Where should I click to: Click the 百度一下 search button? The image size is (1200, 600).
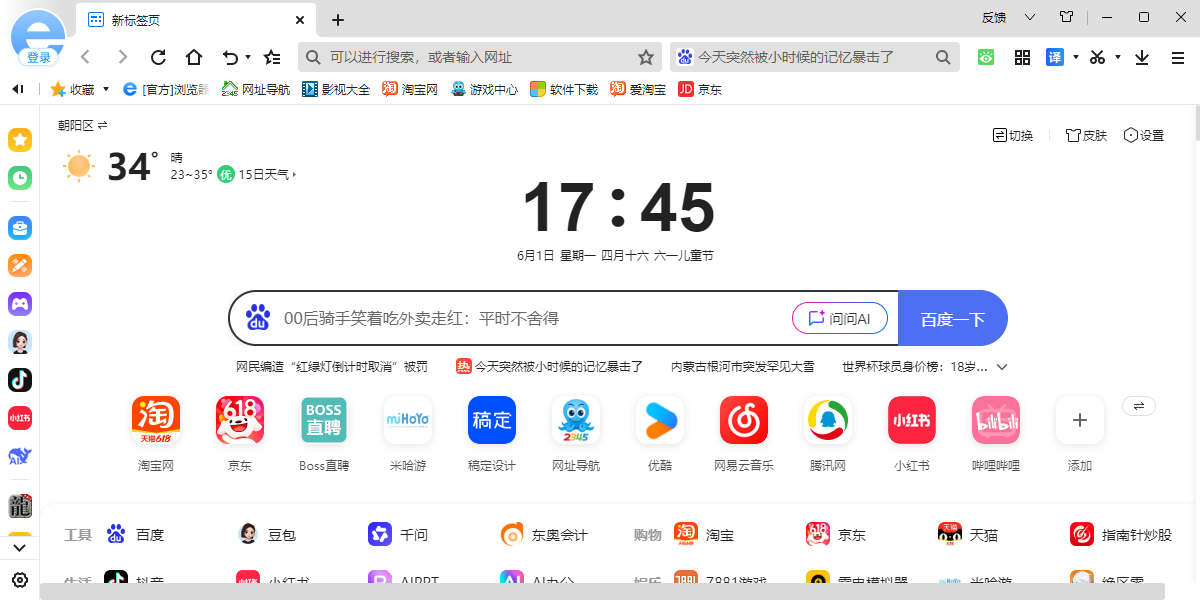[953, 319]
